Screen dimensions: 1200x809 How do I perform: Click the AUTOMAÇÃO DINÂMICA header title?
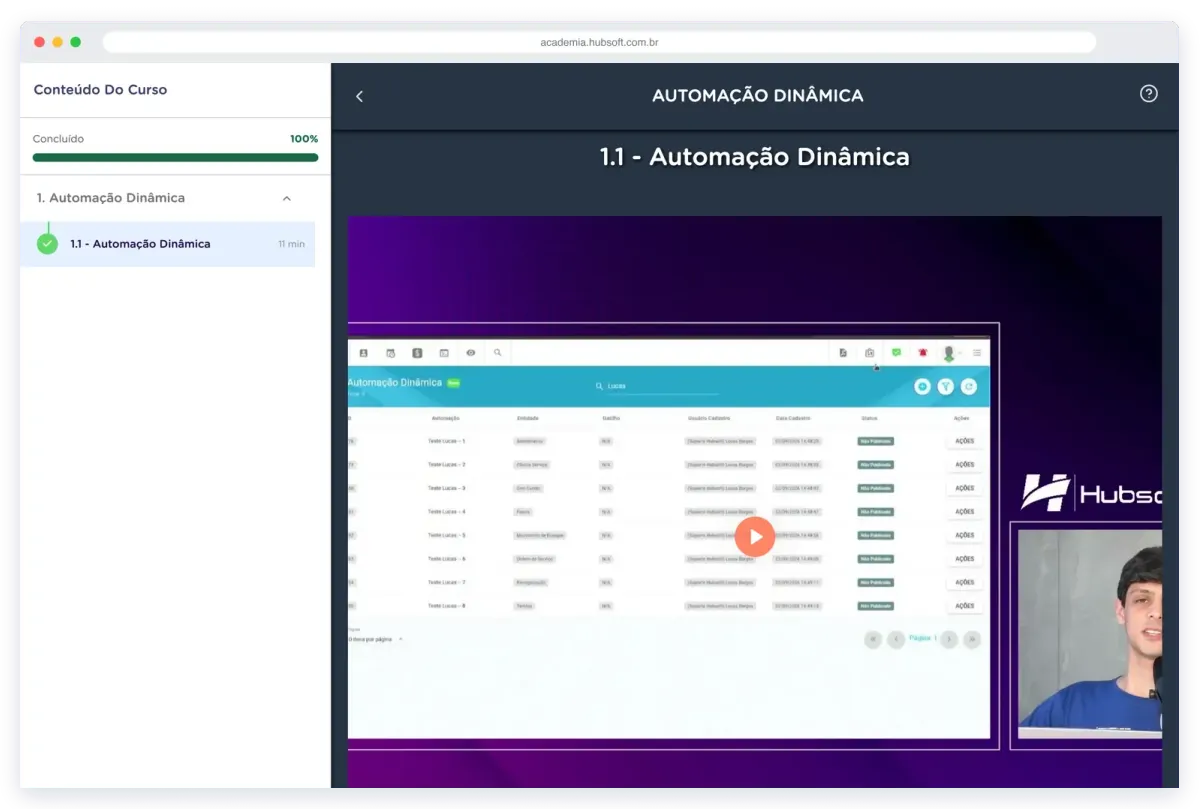(x=758, y=96)
